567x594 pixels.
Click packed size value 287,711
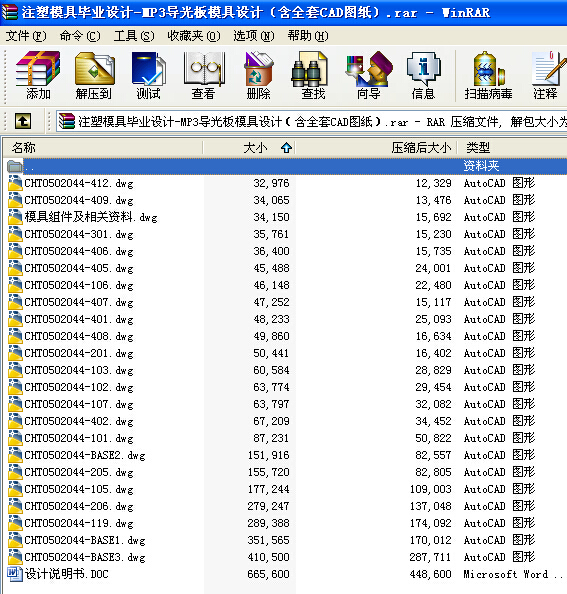pos(431,557)
